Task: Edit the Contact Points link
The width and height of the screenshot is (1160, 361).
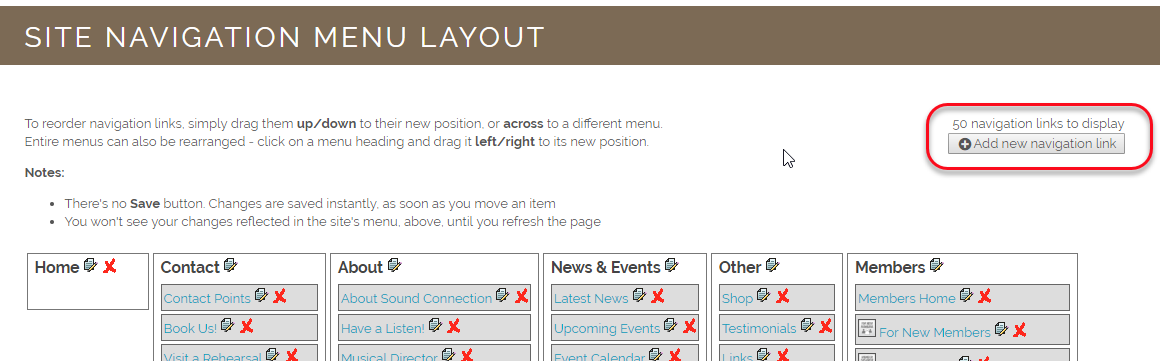Action: [x=260, y=295]
